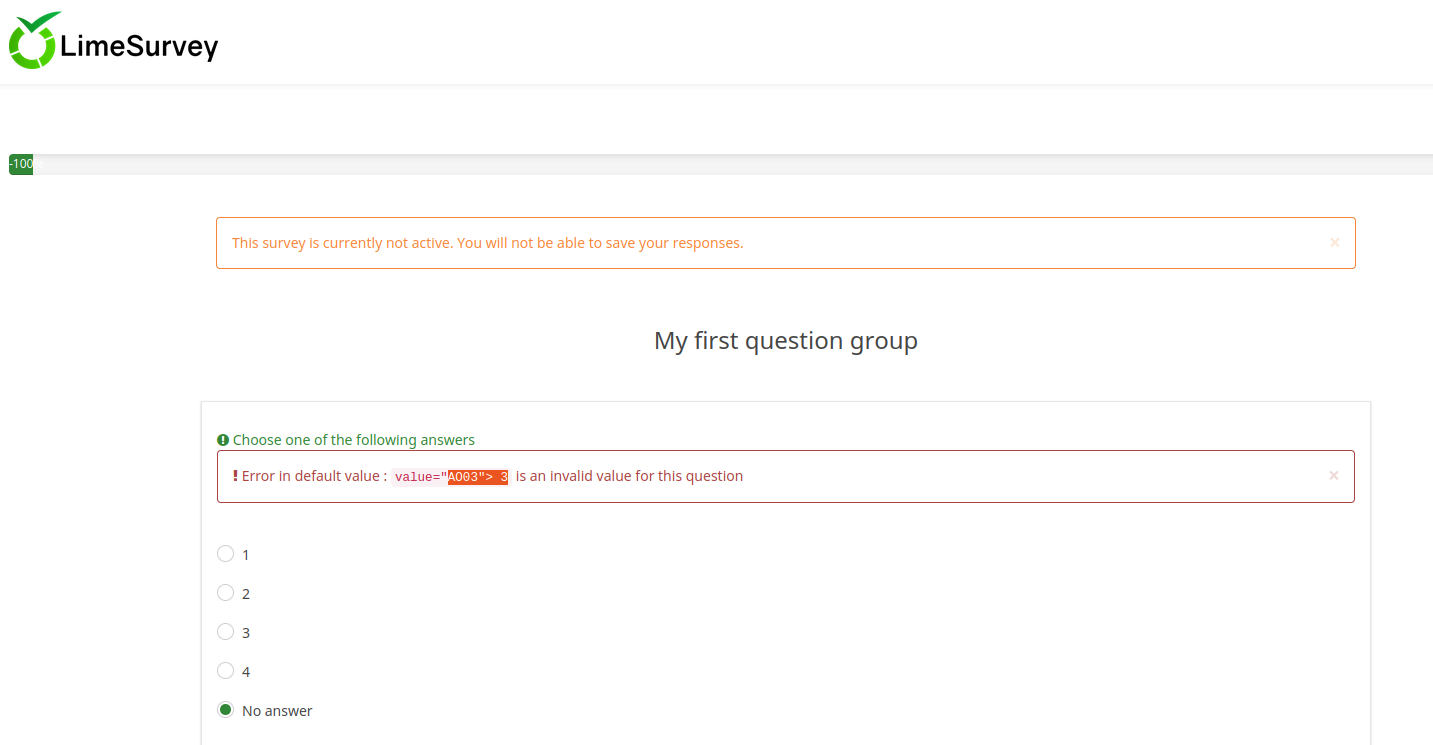Image resolution: width=1433 pixels, height=745 pixels.
Task: Select answer 4 radio button
Action: (x=226, y=671)
